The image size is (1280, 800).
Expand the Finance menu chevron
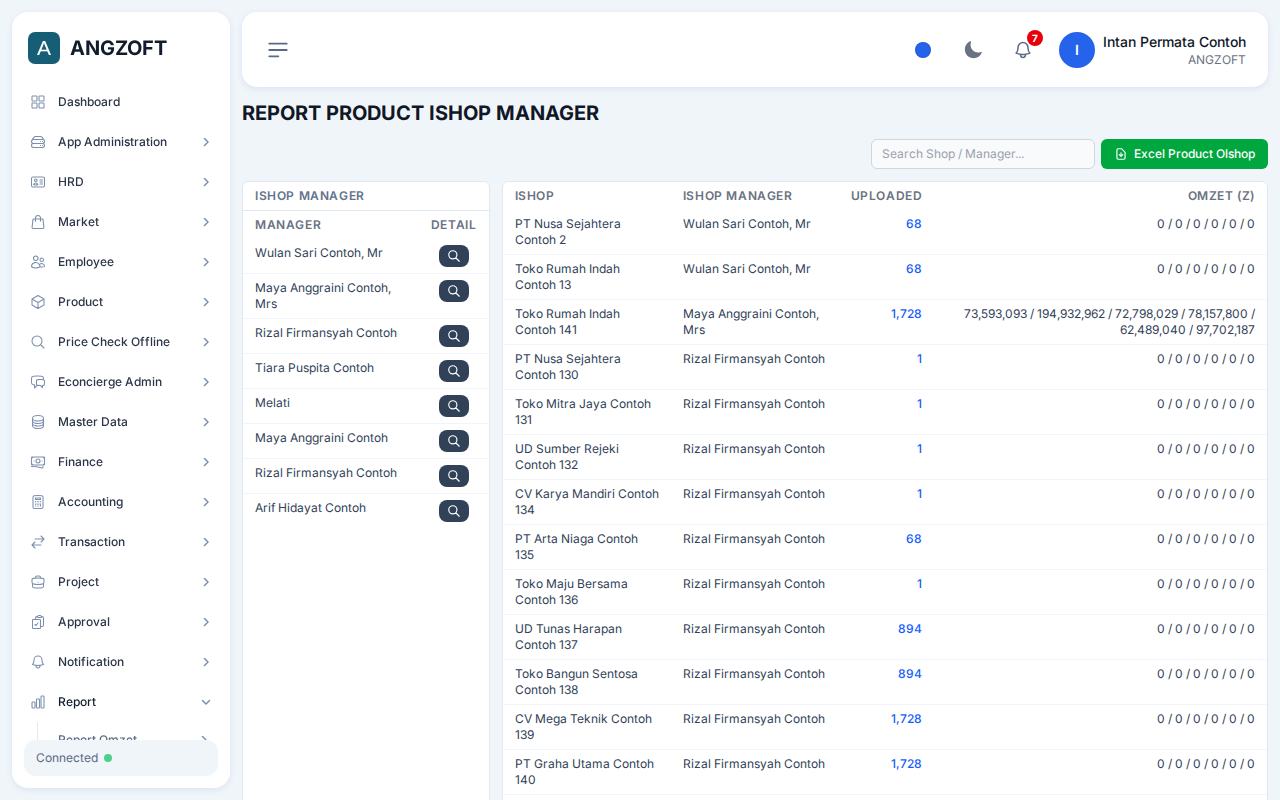coord(206,462)
